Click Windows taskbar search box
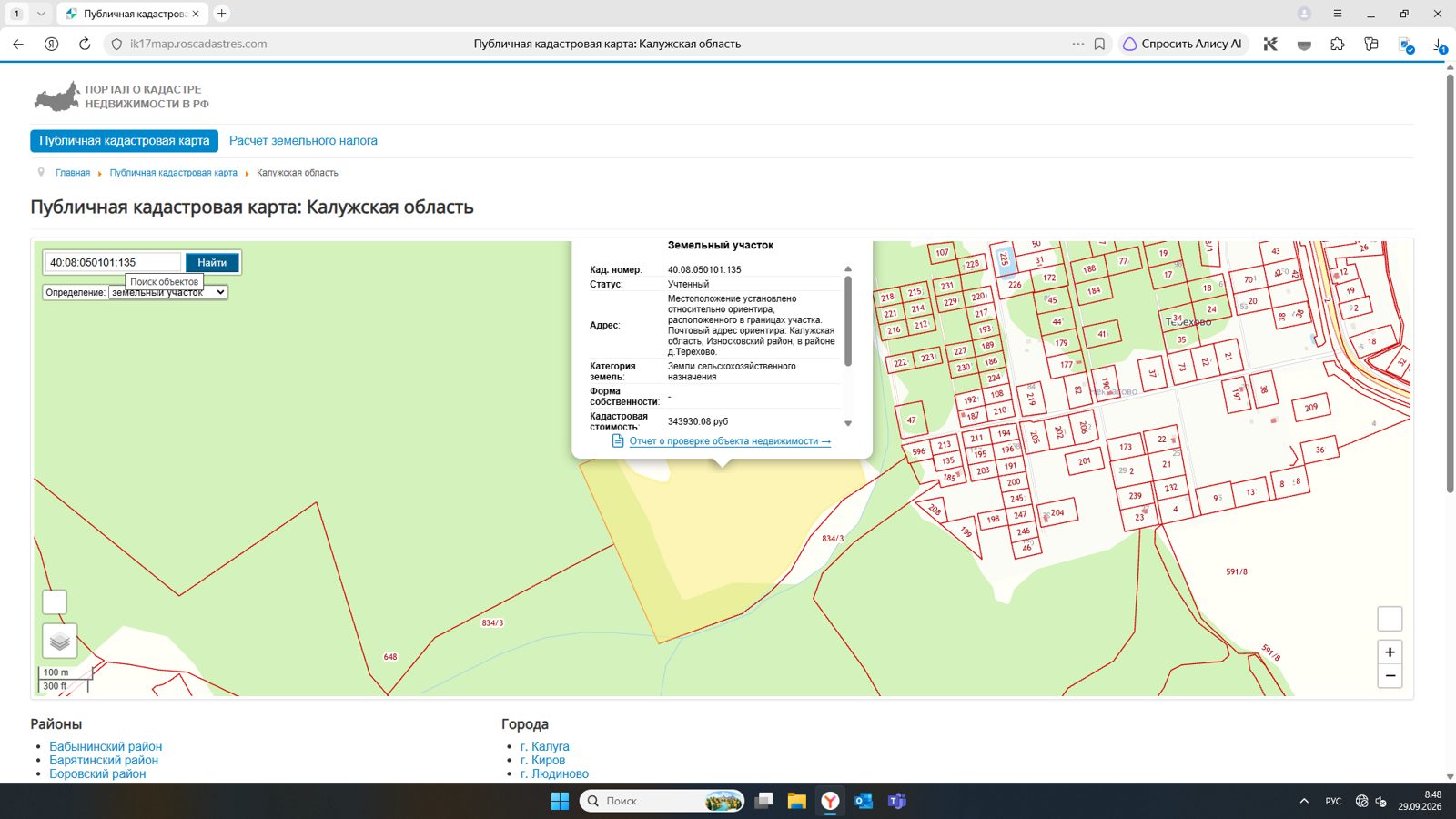Image resolution: width=1456 pixels, height=819 pixels. [x=662, y=801]
